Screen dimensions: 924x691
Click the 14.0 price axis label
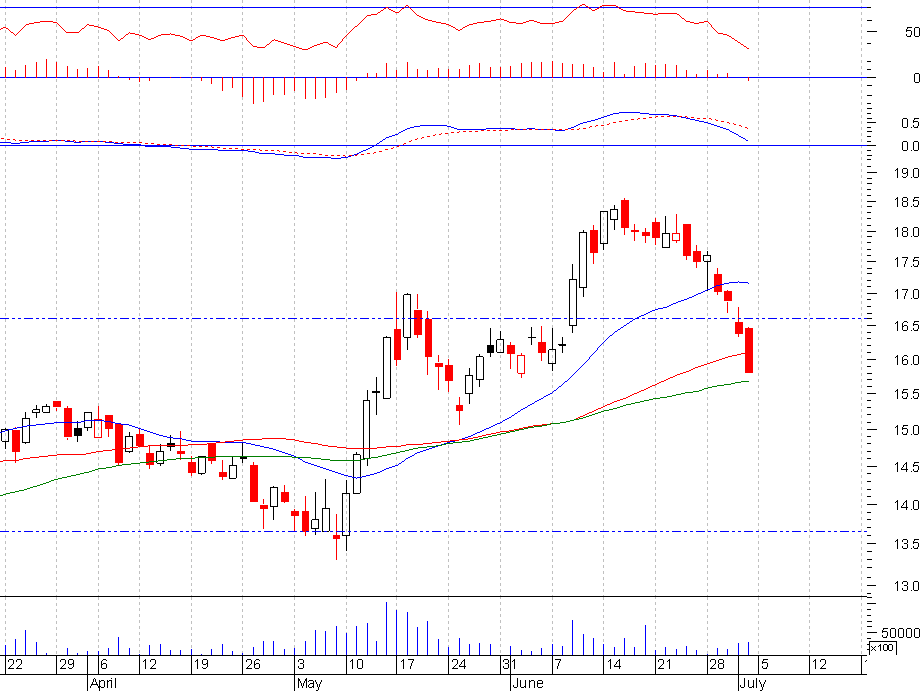(x=906, y=505)
